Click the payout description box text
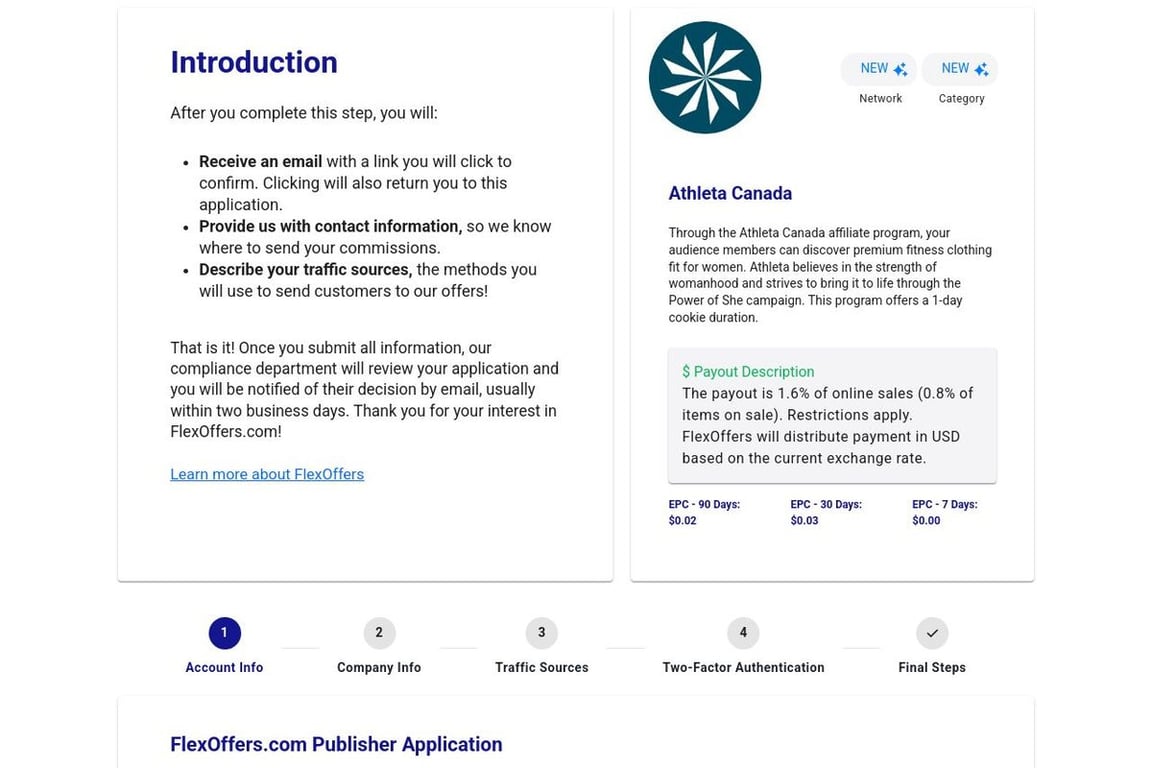This screenshot has height=768, width=1152. pyautogui.click(x=828, y=426)
